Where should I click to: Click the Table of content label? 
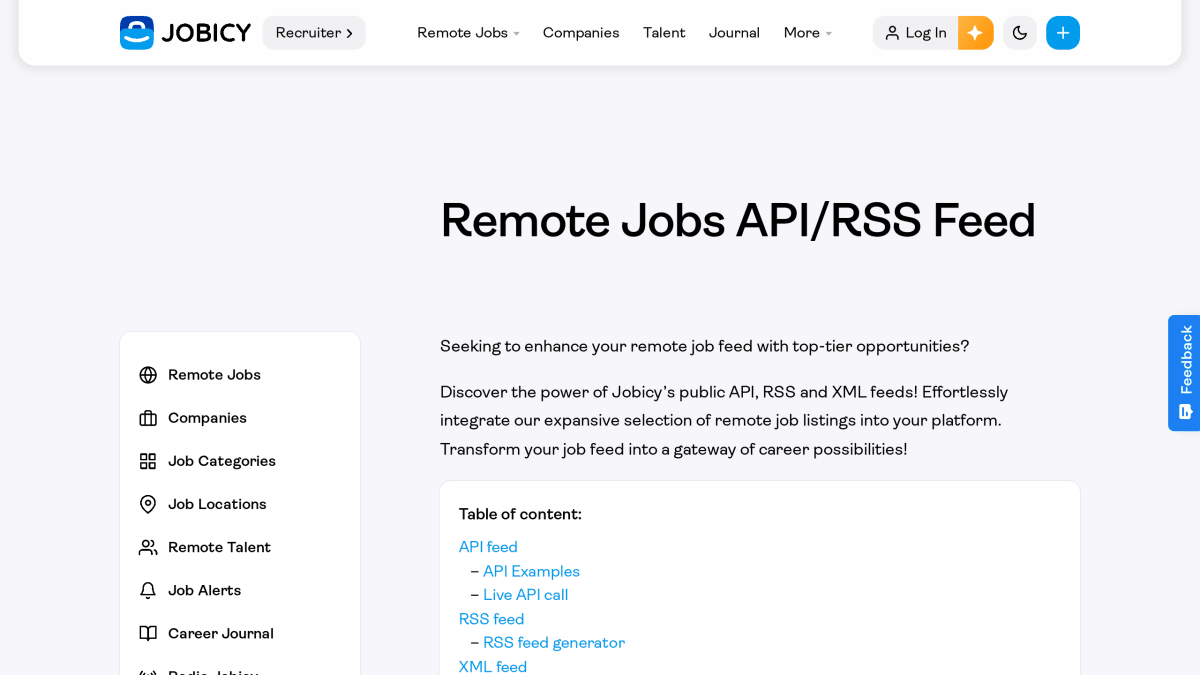pos(520,514)
